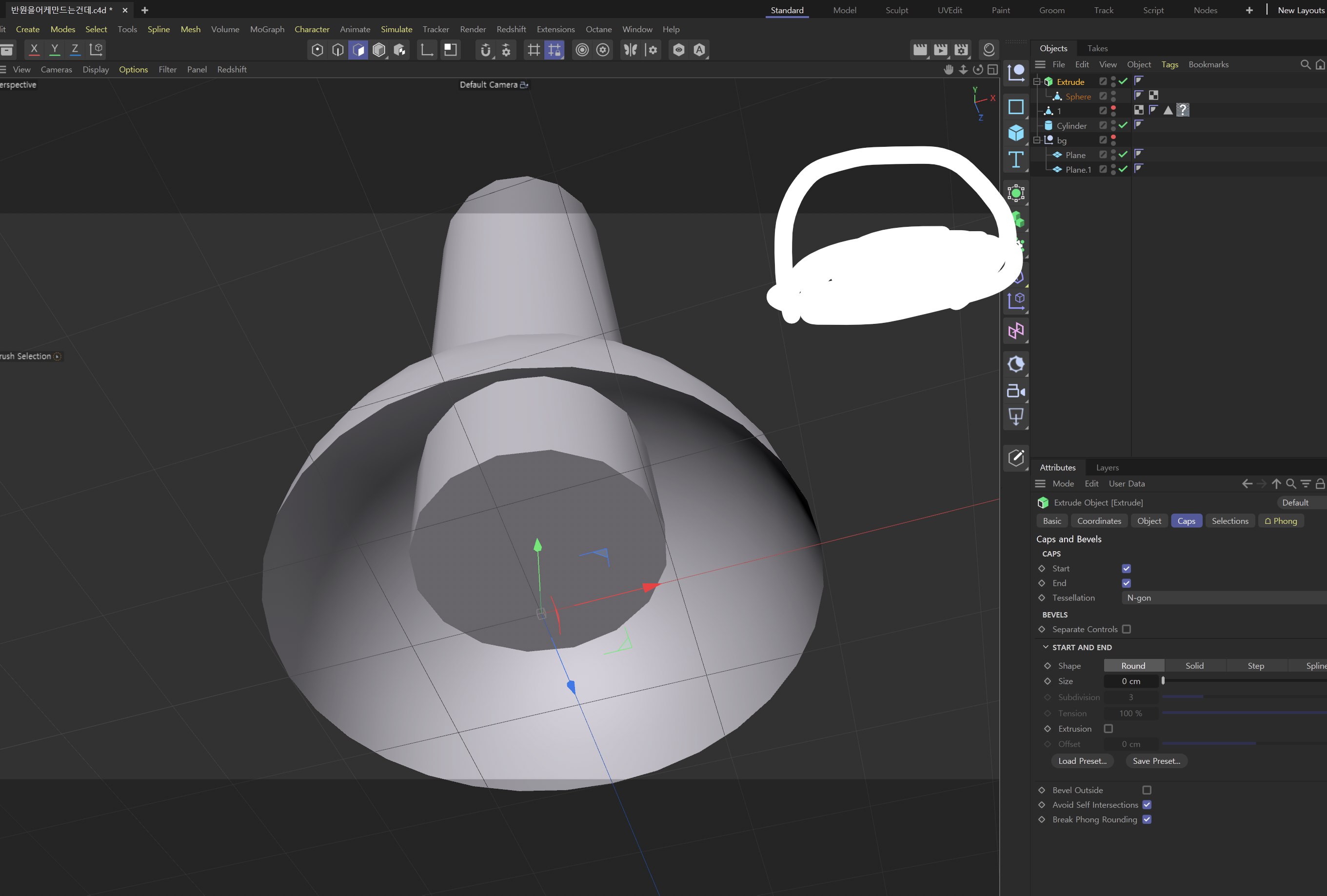This screenshot has width=1327, height=896.
Task: Add a Null object from the side palette
Action: tap(1015, 73)
